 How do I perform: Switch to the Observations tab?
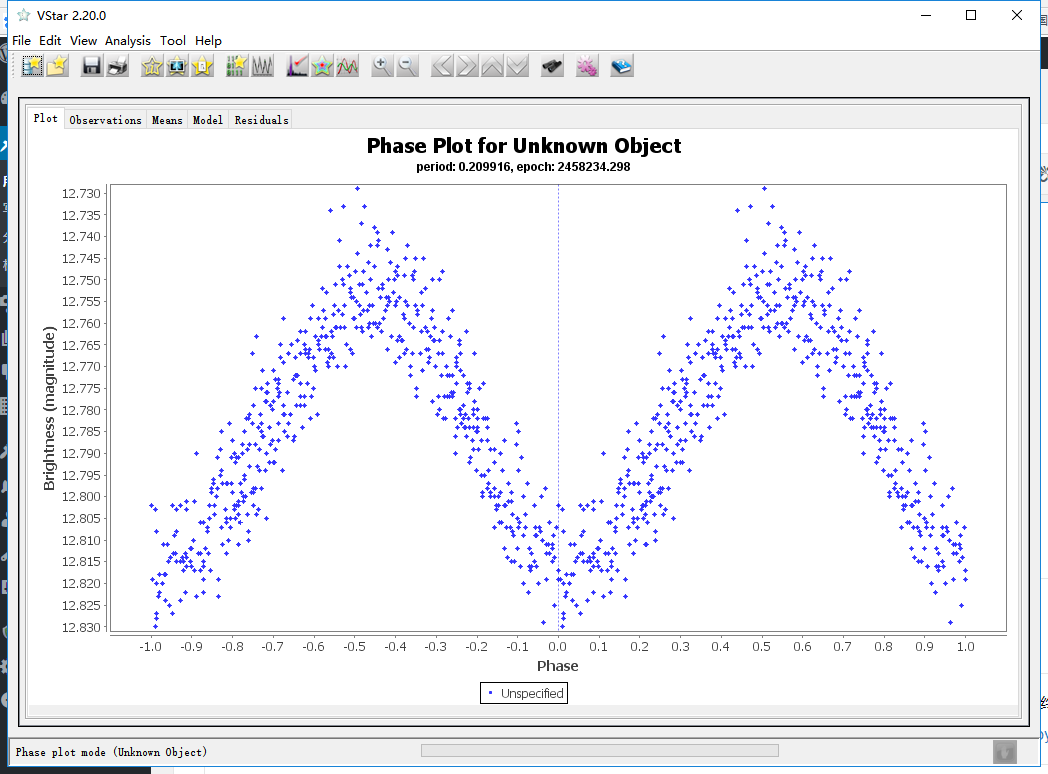[106, 120]
